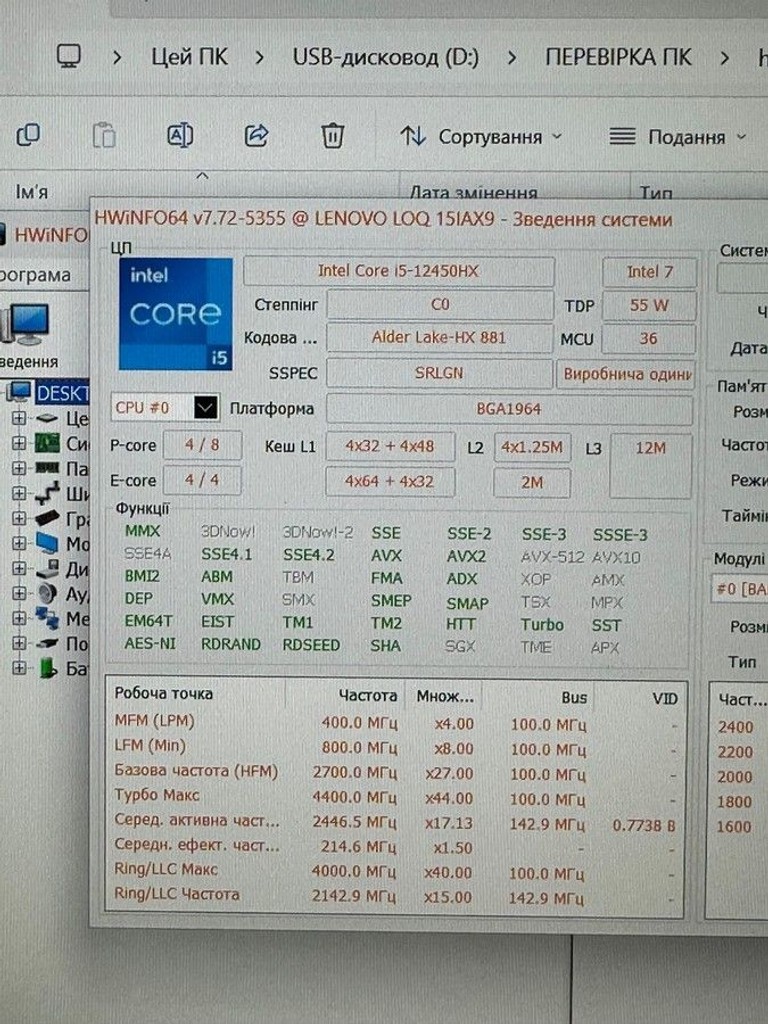Expand the memory tree node
Viewport: 768px width, 1024px height.
(x=19, y=468)
